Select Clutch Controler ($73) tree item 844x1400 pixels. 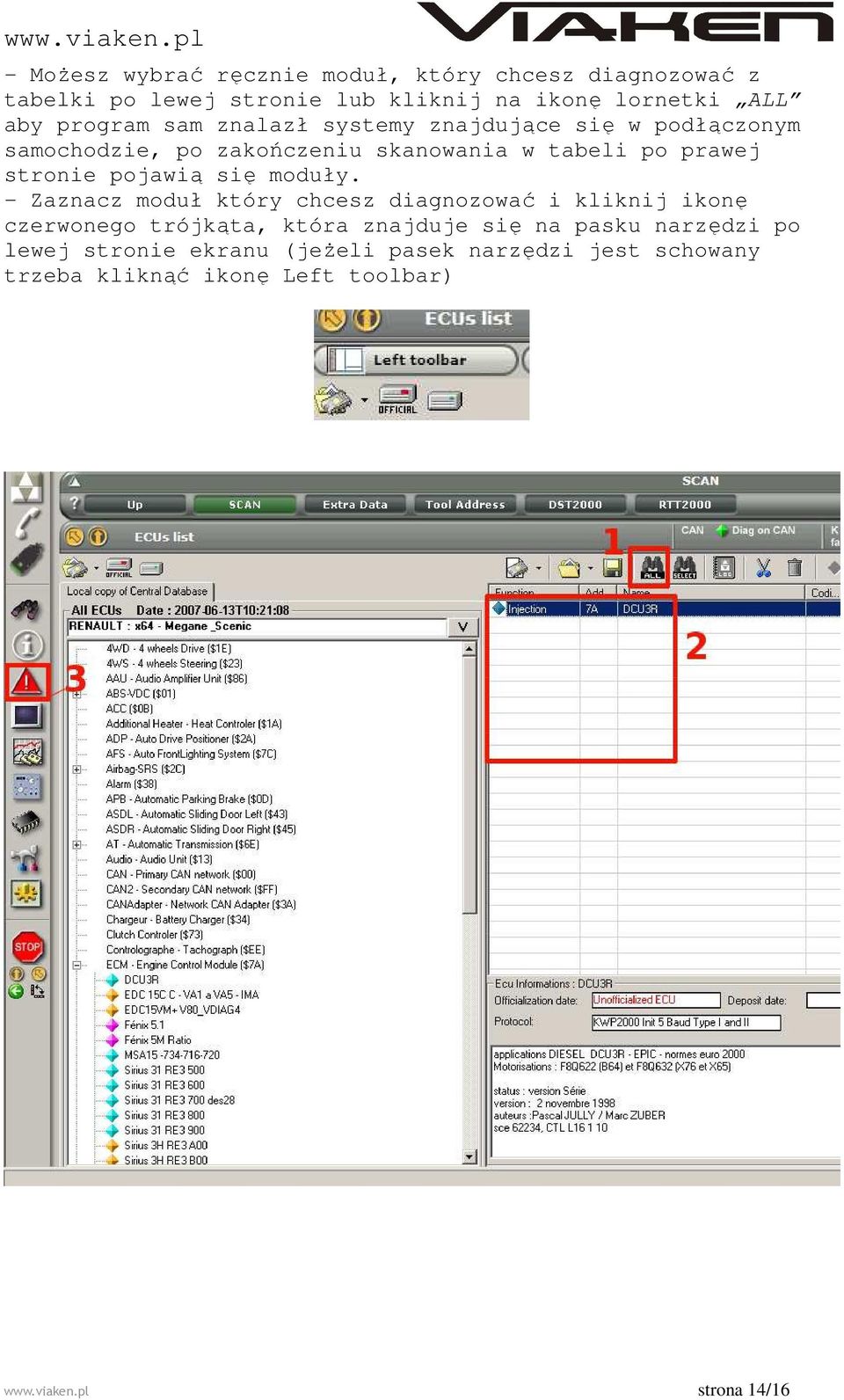155,935
